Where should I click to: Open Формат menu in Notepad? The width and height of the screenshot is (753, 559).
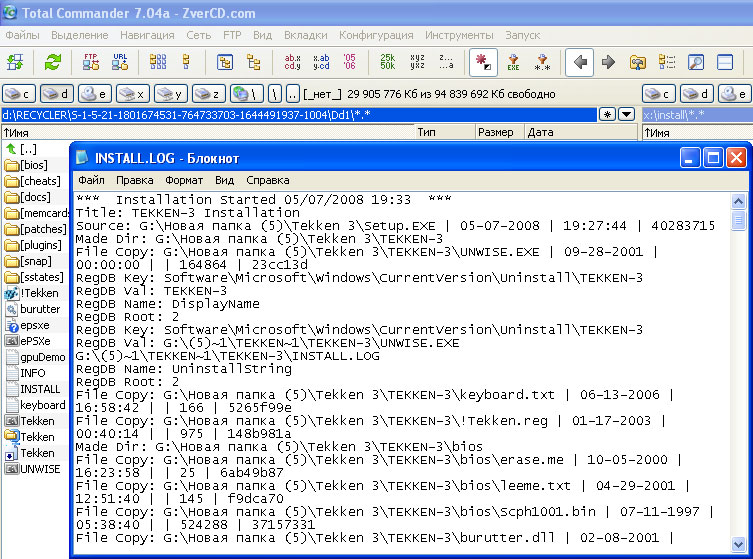[x=184, y=180]
